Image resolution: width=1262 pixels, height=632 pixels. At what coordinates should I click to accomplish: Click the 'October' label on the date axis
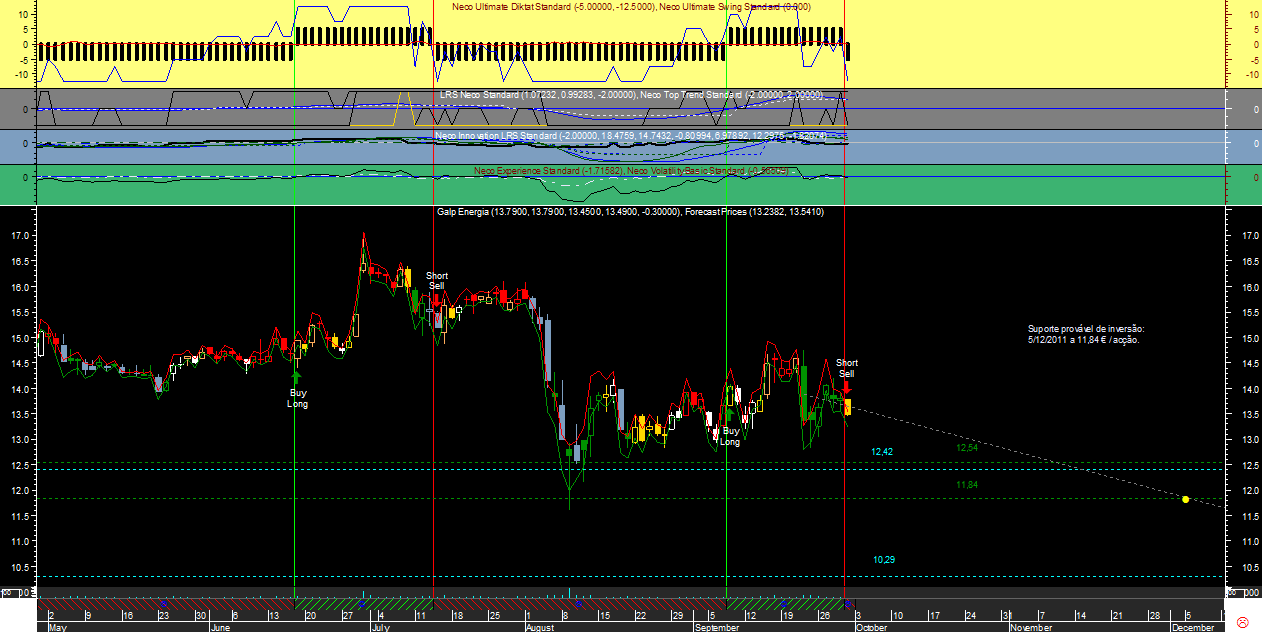coord(871,627)
